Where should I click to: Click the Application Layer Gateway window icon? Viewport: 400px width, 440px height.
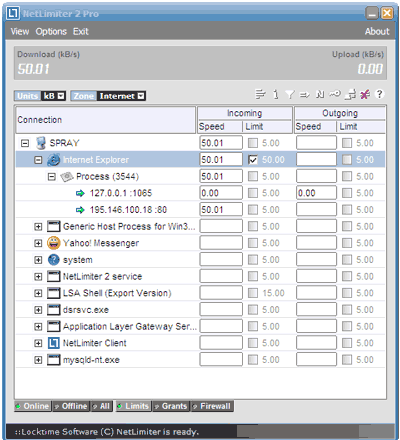pos(53,326)
